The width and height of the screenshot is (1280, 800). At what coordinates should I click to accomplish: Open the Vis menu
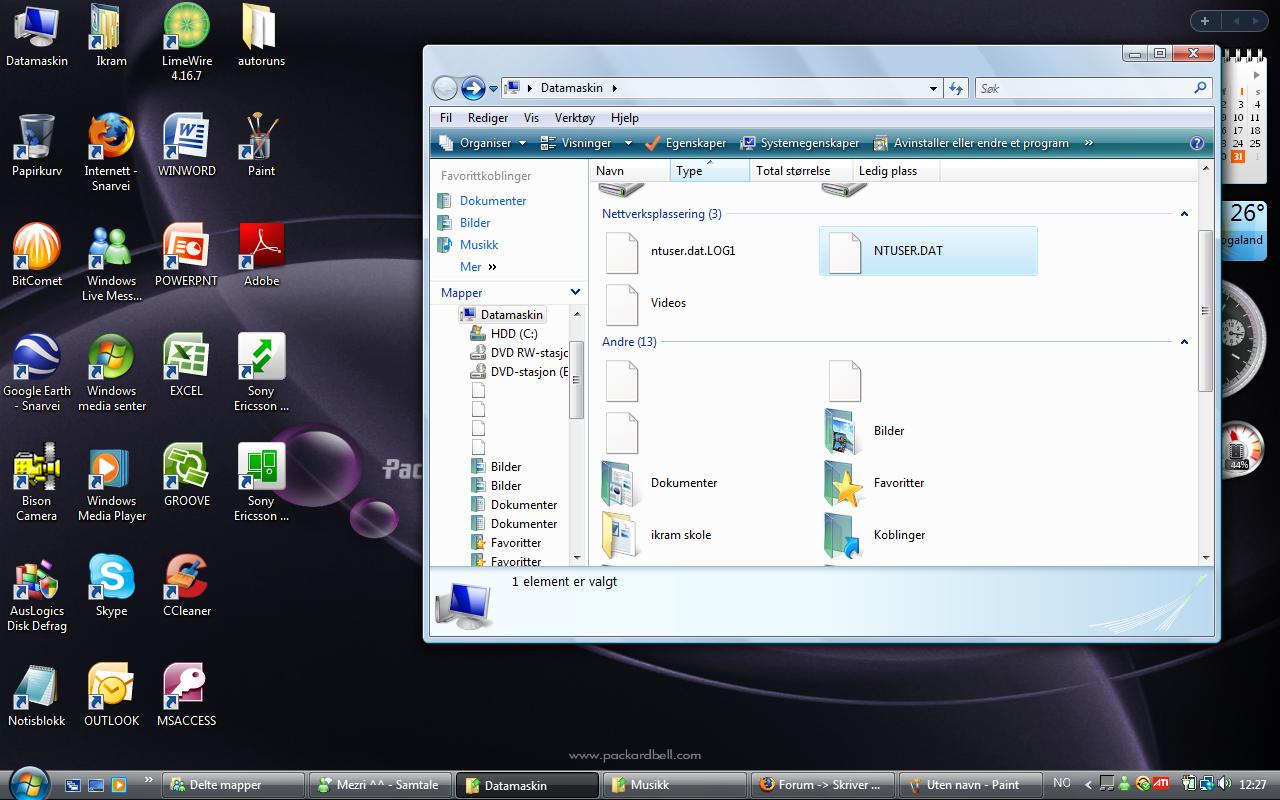(x=531, y=117)
